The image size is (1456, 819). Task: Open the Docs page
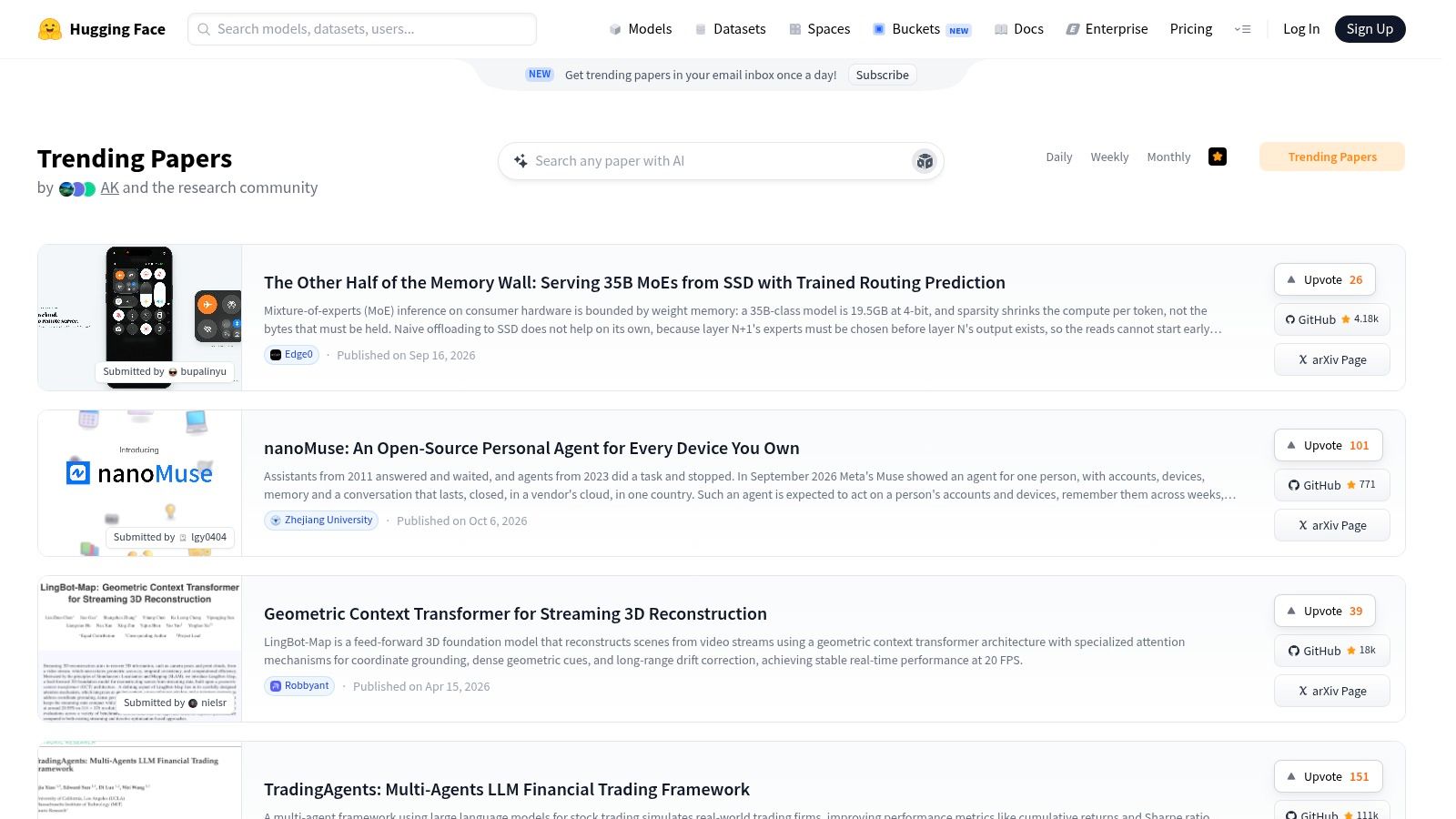pos(1019,29)
